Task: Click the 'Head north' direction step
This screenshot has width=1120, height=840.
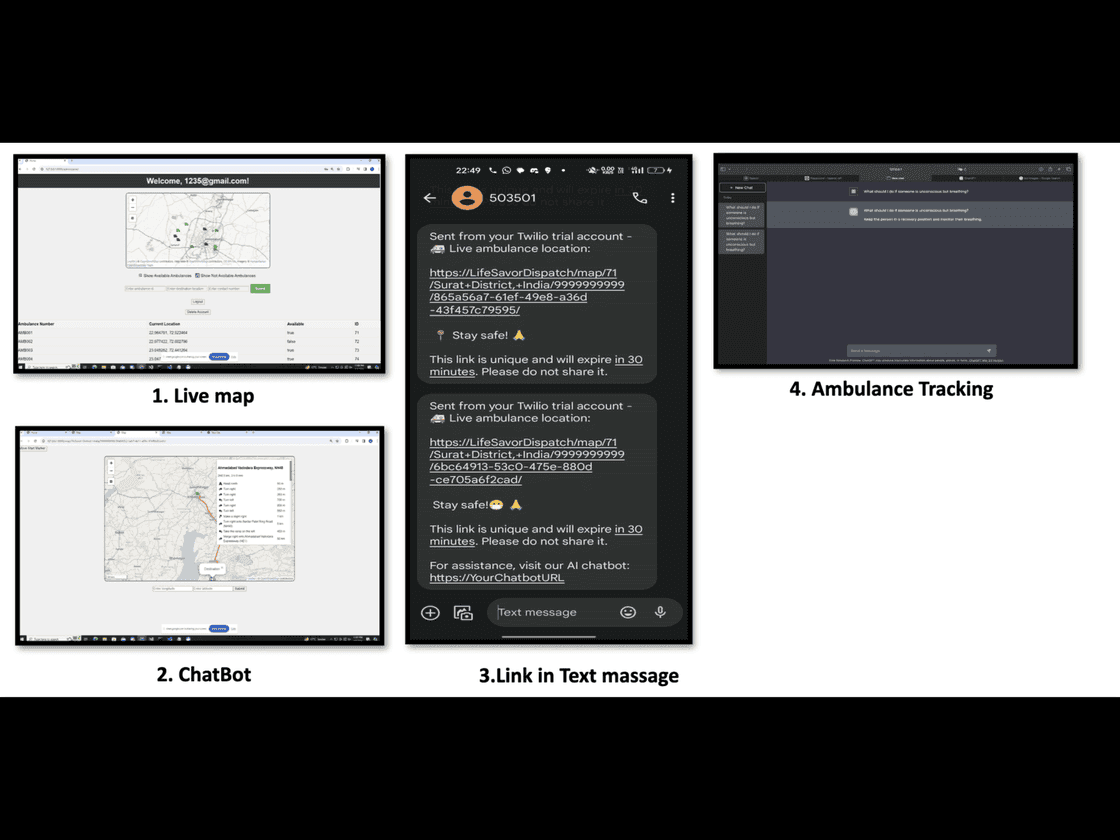Action: 251,484
